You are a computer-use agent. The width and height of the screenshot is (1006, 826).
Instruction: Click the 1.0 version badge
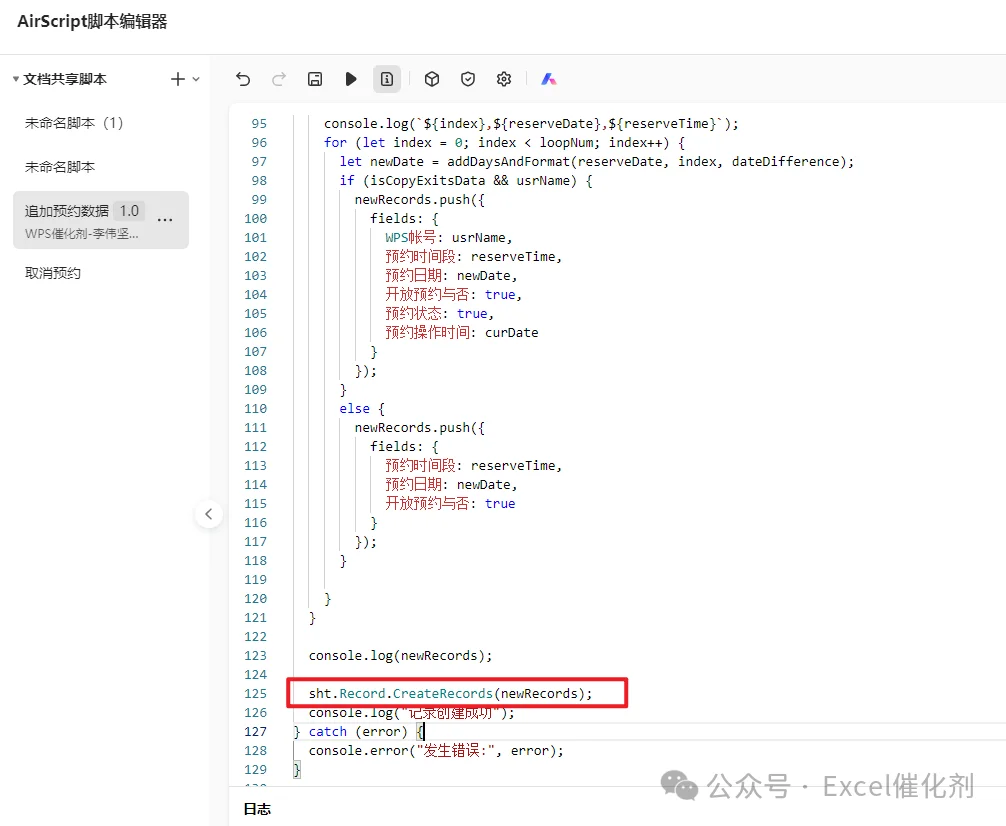[129, 211]
